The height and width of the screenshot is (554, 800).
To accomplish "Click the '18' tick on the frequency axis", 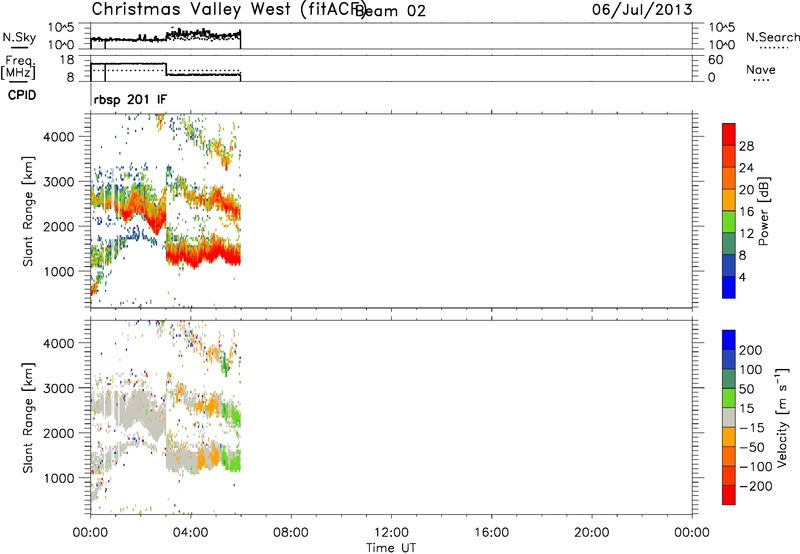I will coord(67,60).
